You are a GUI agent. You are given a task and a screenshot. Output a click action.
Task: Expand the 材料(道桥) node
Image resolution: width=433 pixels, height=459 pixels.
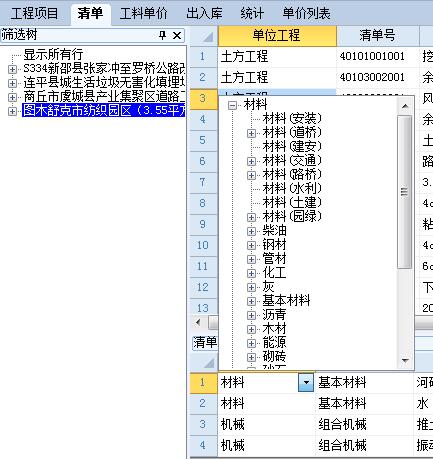[x=251, y=133]
